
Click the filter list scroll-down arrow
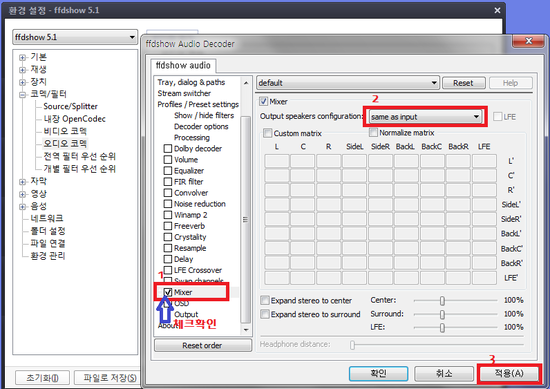246,330
